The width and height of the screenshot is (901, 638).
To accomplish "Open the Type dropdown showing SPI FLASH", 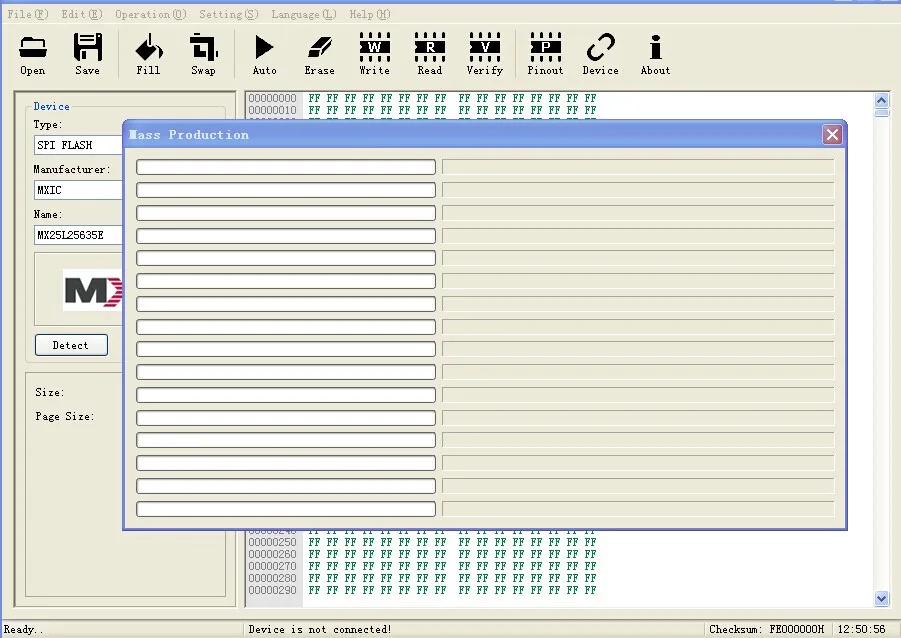I will pos(76,144).
